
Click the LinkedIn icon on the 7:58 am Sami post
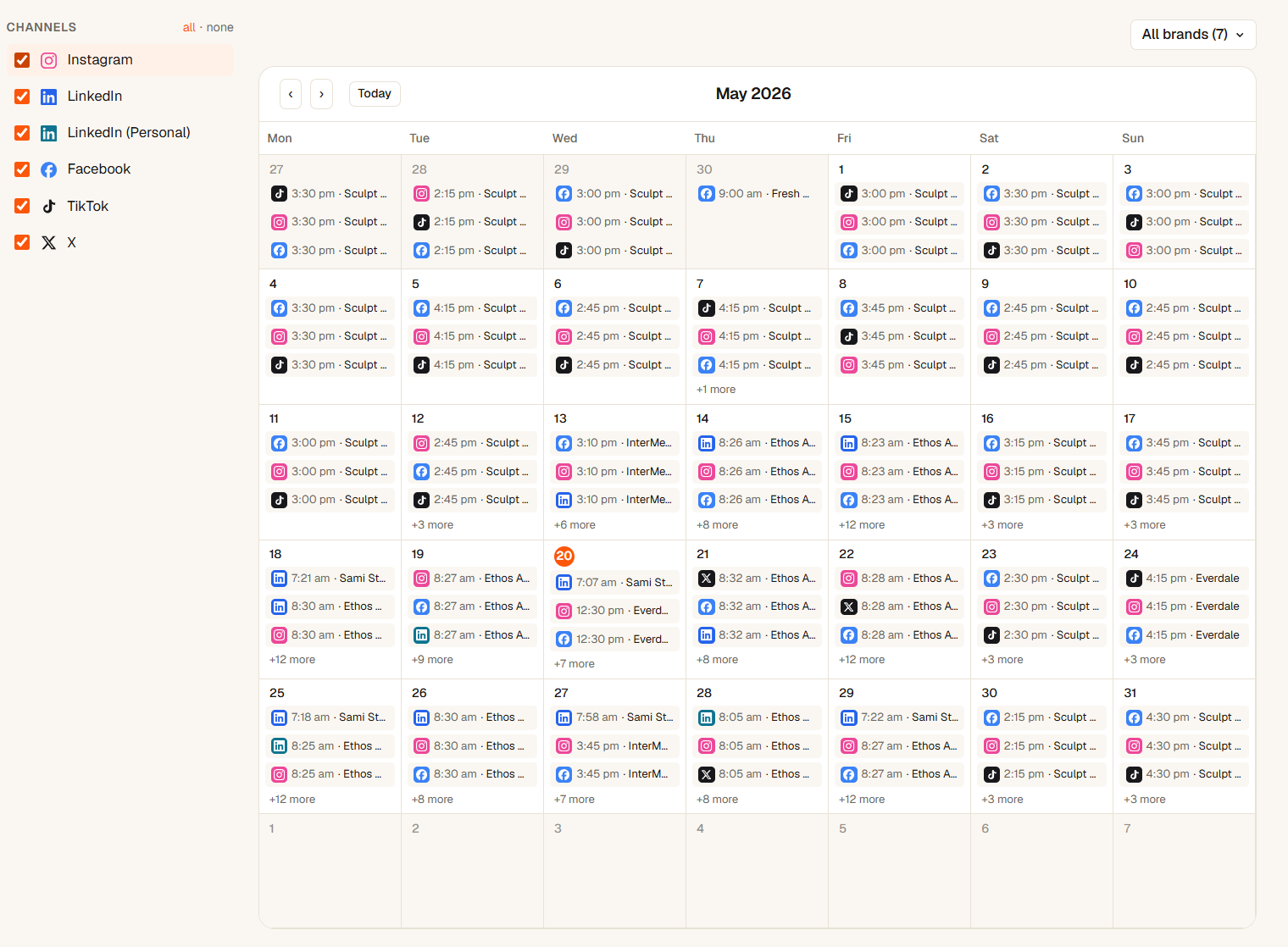(563, 717)
